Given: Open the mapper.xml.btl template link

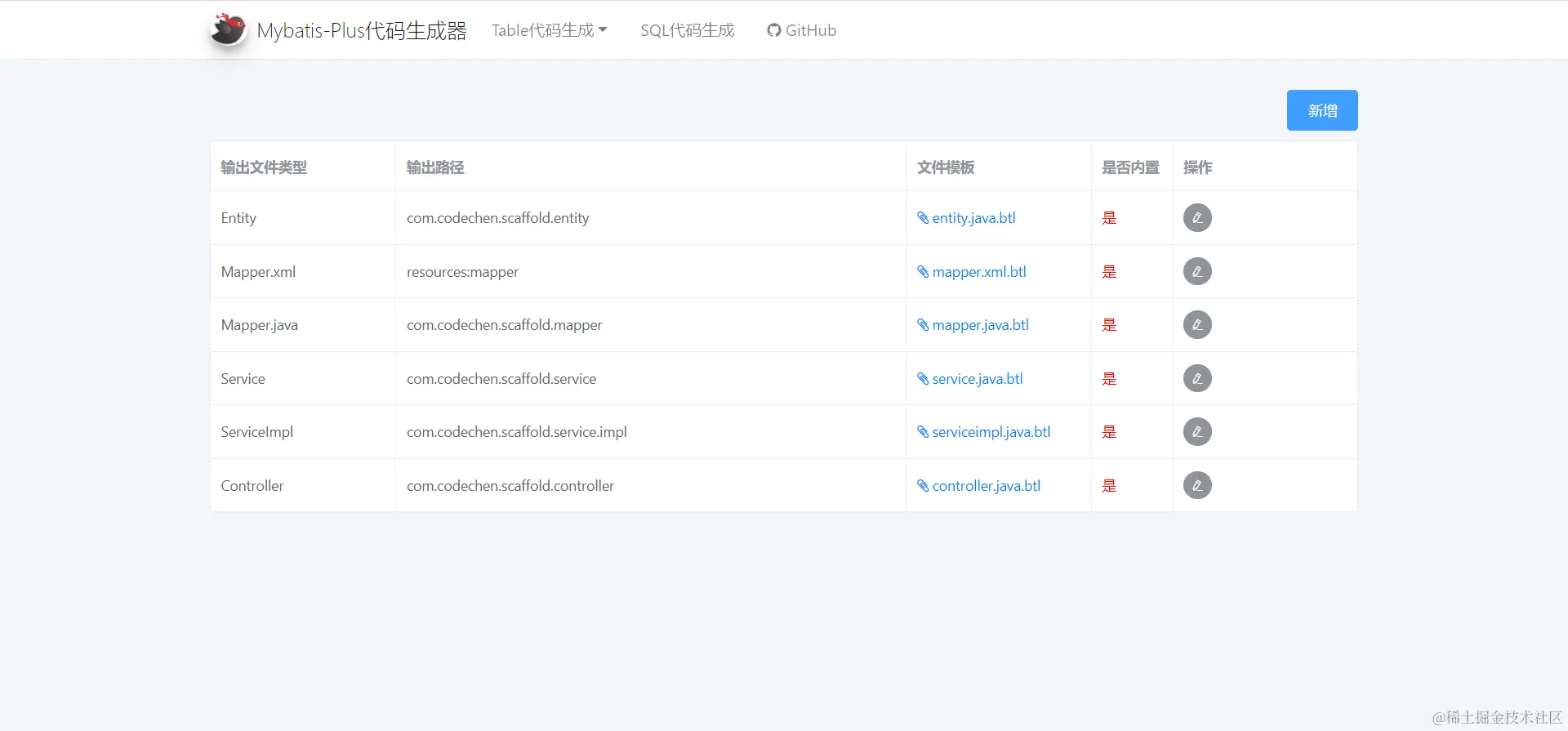Looking at the screenshot, I should coord(972,272).
